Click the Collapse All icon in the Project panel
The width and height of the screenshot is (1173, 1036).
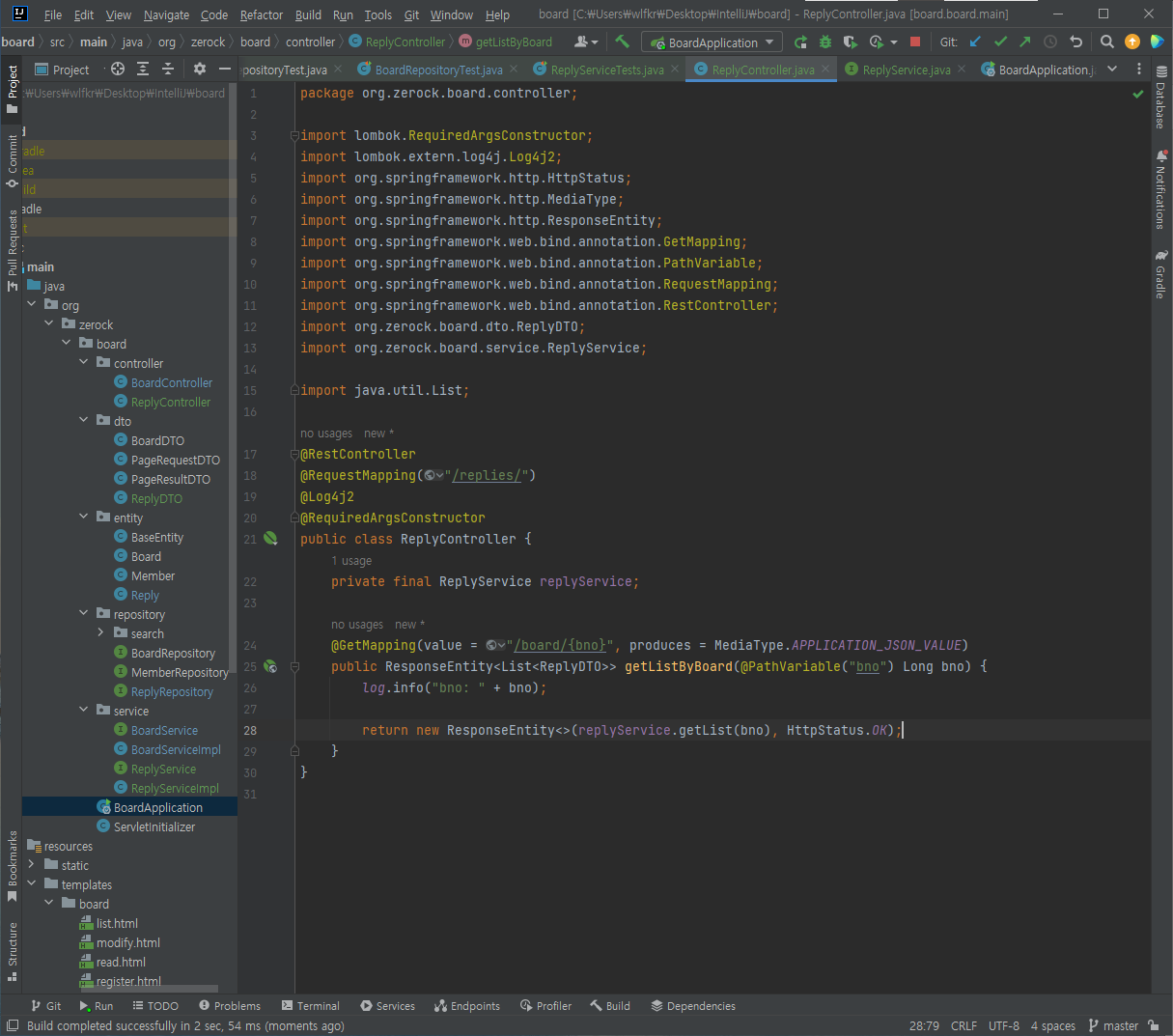(x=168, y=69)
